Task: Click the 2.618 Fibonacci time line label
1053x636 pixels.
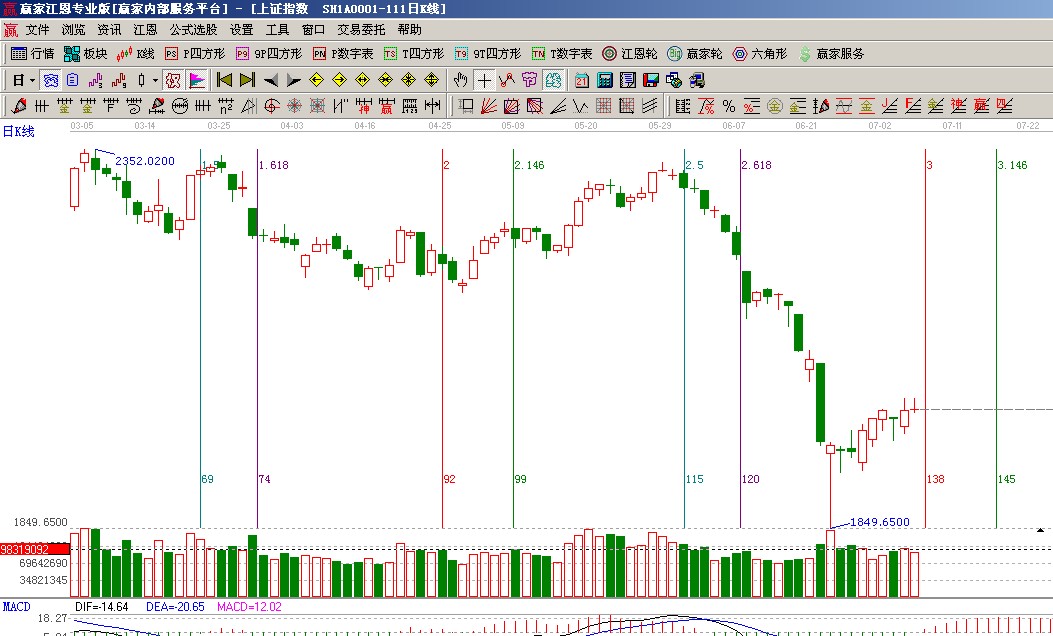Action: (x=757, y=165)
